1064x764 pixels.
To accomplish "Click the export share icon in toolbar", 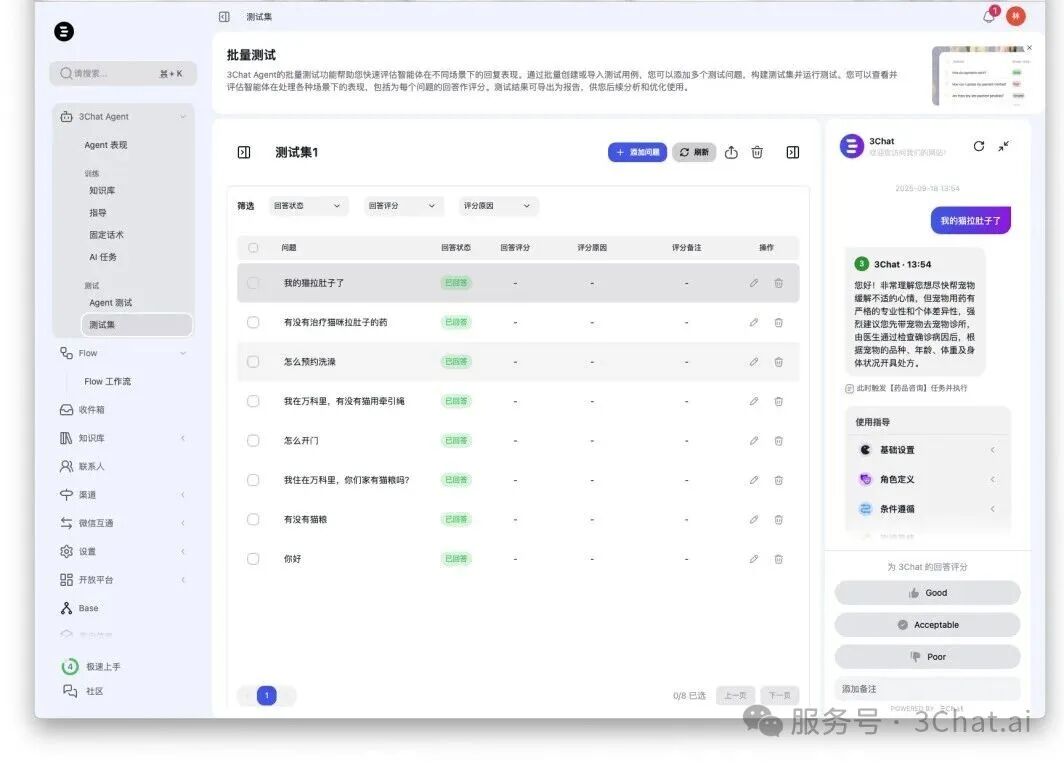I will click(731, 152).
